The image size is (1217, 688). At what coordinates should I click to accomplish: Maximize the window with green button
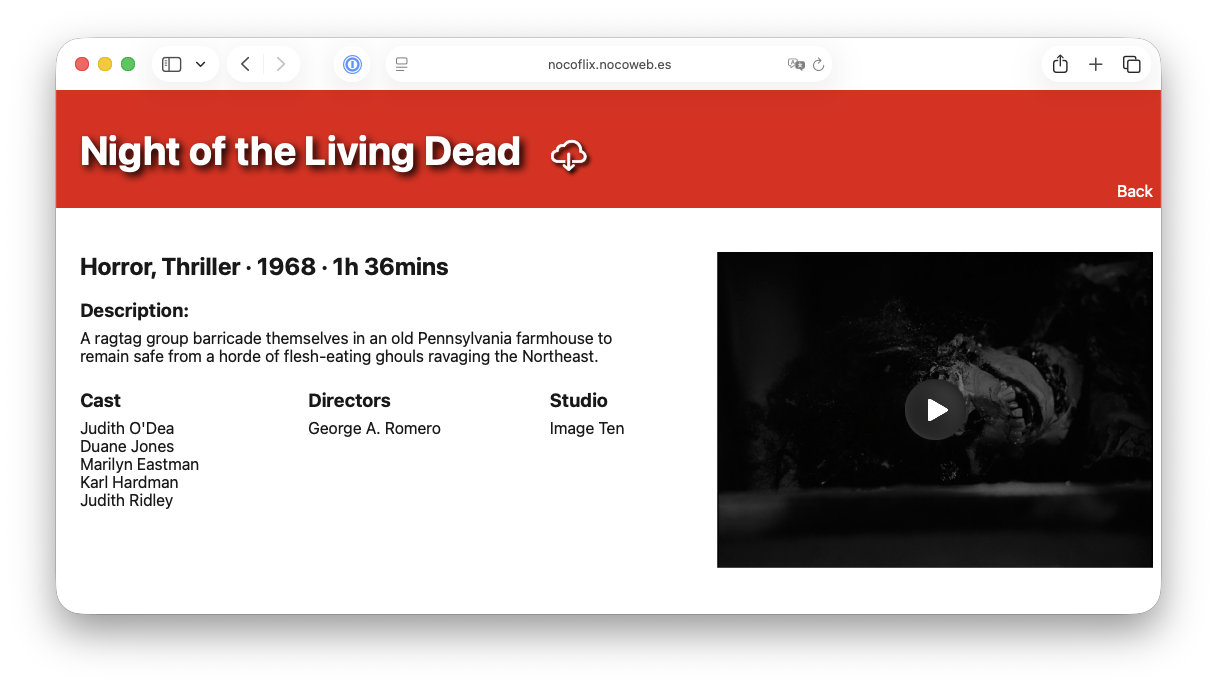click(x=128, y=64)
